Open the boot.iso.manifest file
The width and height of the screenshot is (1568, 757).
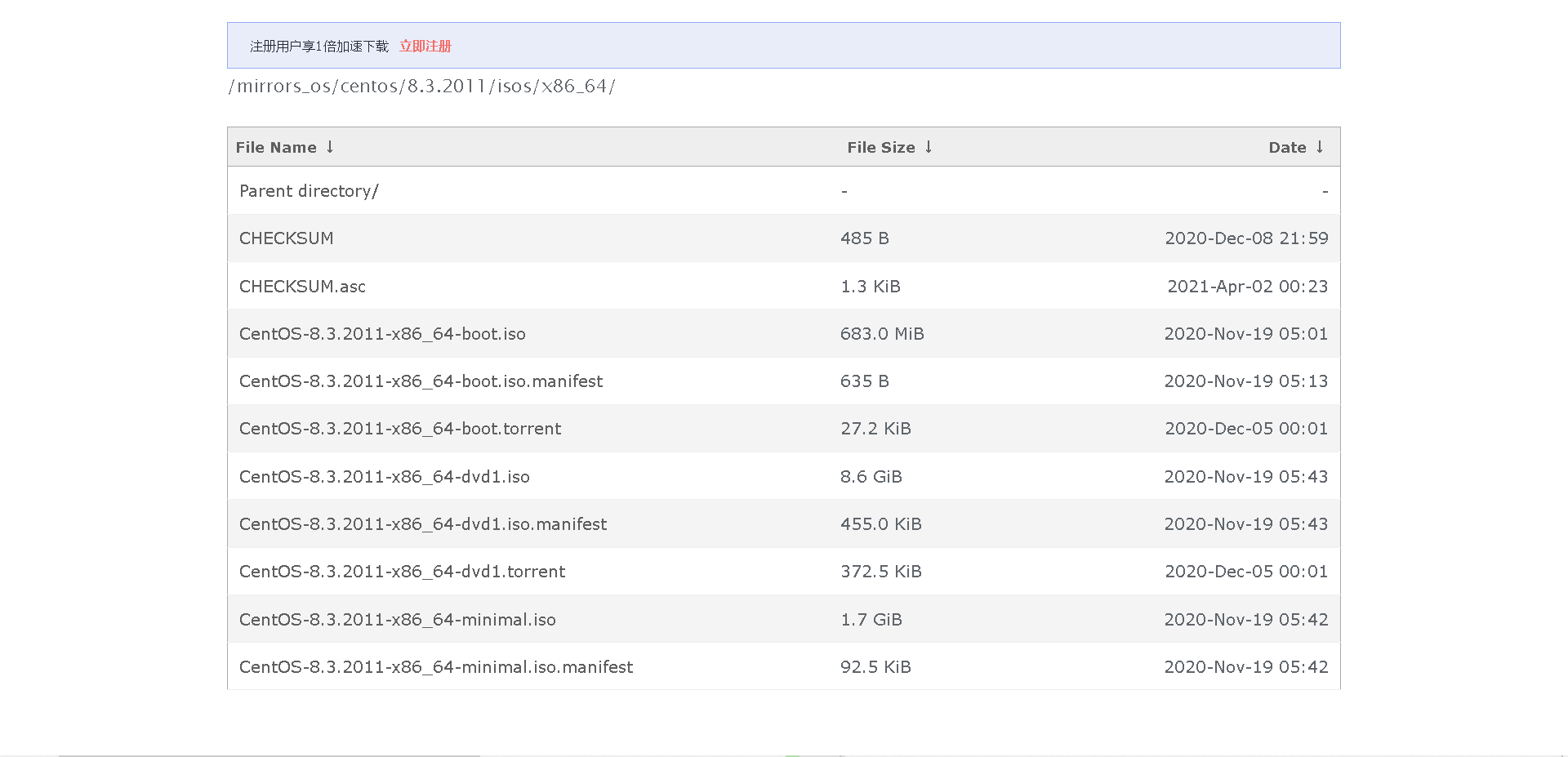point(421,381)
